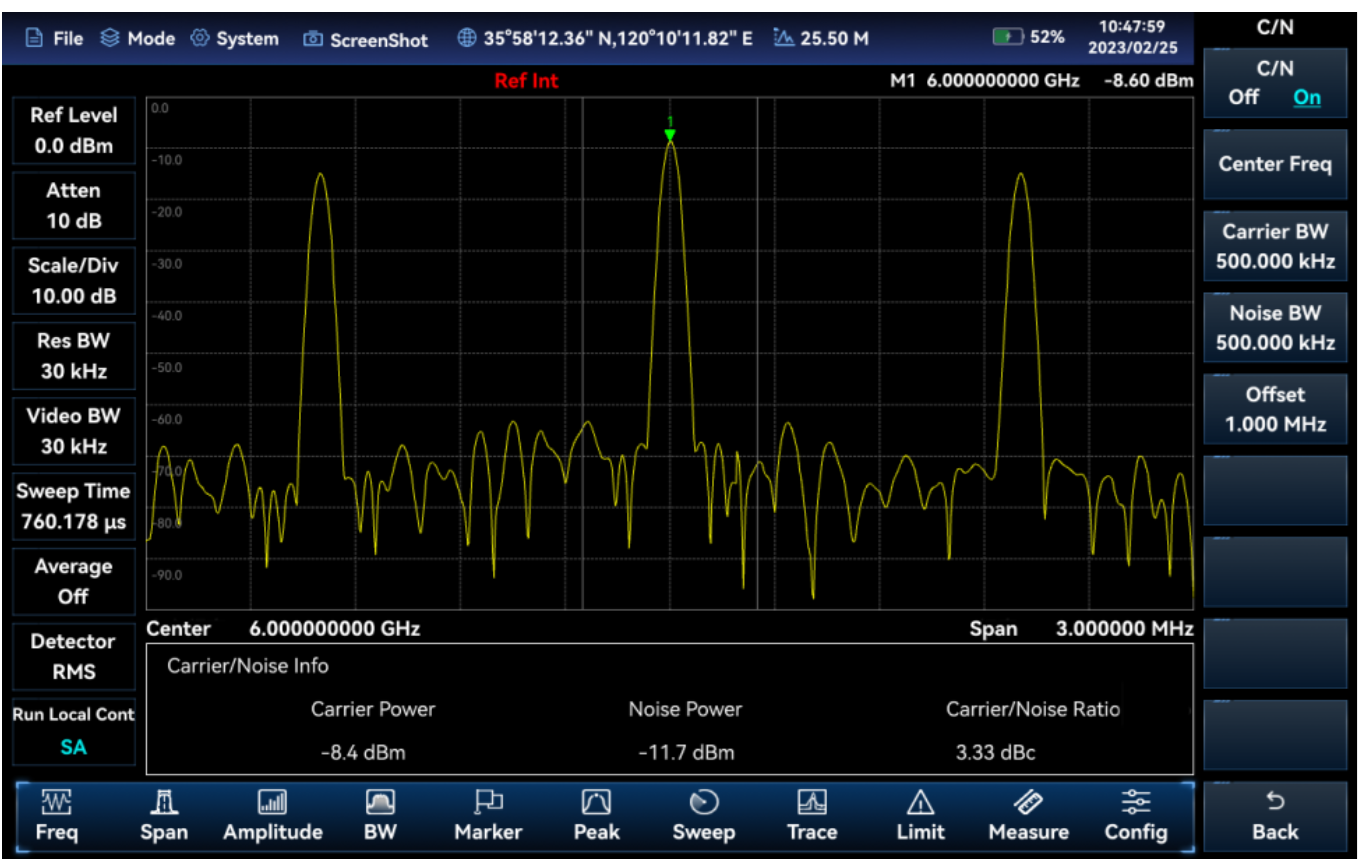Open the File menu
Image resolution: width=1360 pixels, height=863 pixels.
[55, 38]
